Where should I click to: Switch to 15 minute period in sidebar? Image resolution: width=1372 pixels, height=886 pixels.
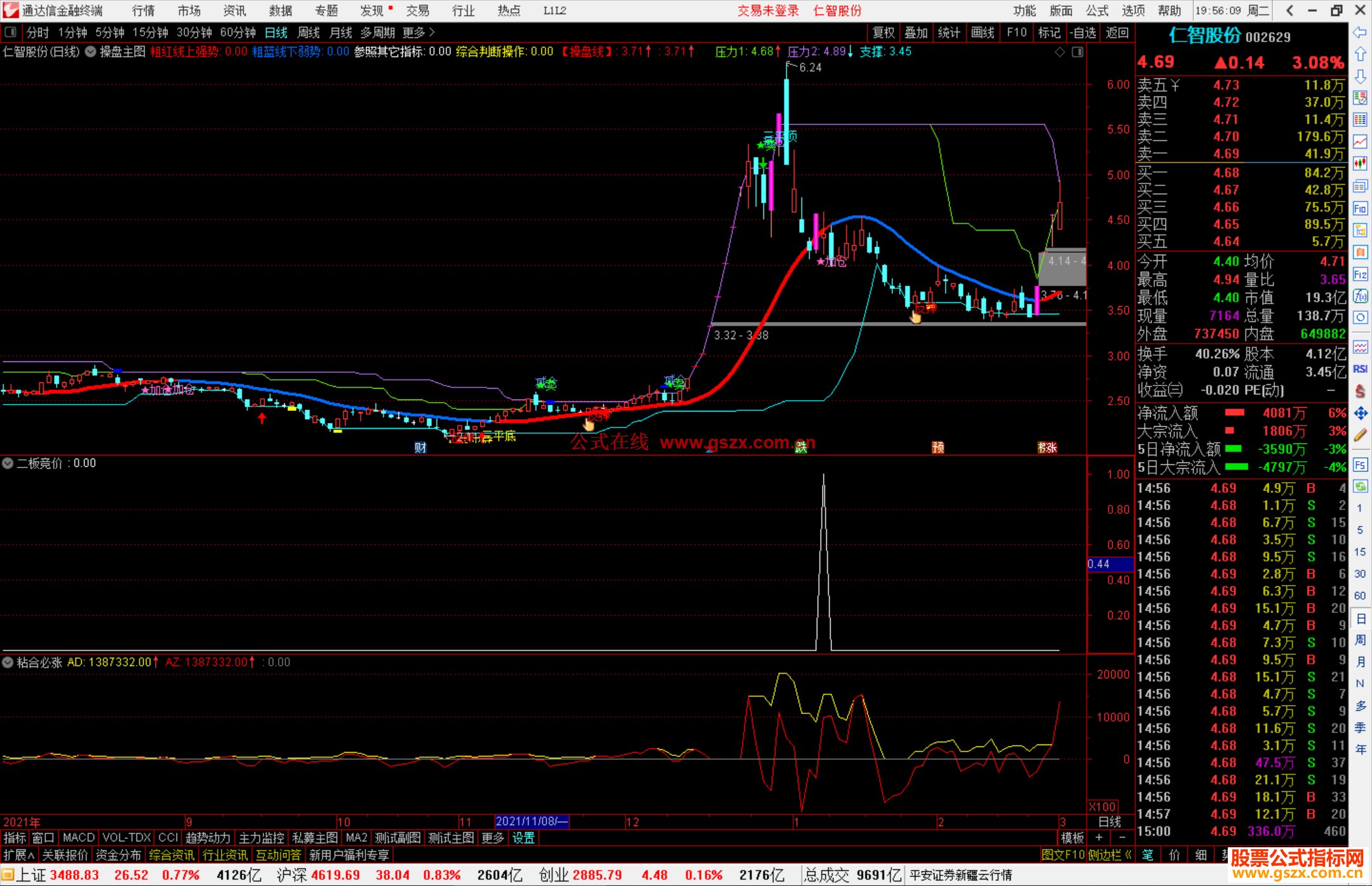coord(1360,552)
